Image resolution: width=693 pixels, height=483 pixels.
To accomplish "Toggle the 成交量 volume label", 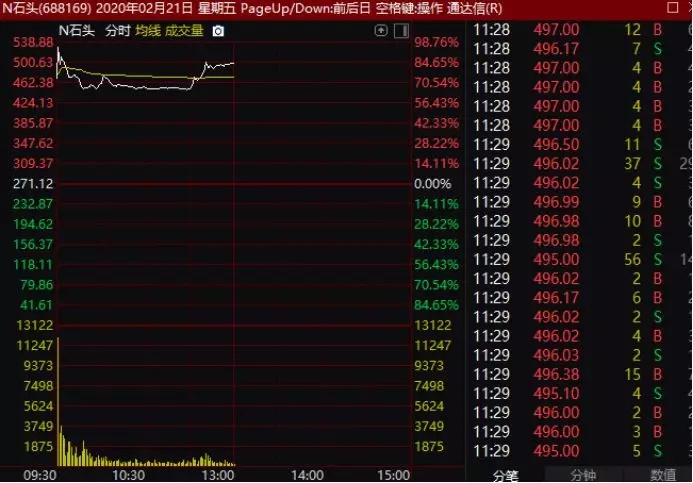I will click(184, 31).
